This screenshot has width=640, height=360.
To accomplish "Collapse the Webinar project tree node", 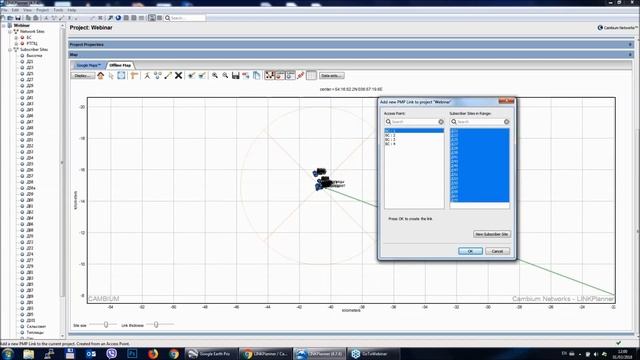I will tap(4, 25).
